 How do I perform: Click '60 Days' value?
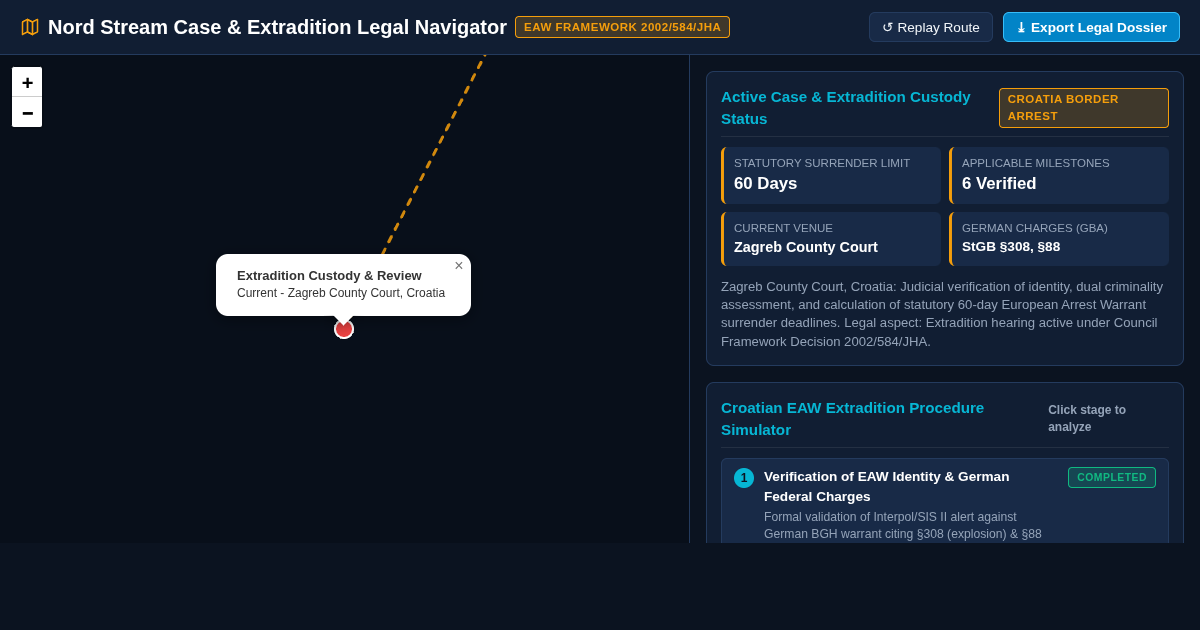tap(765, 184)
